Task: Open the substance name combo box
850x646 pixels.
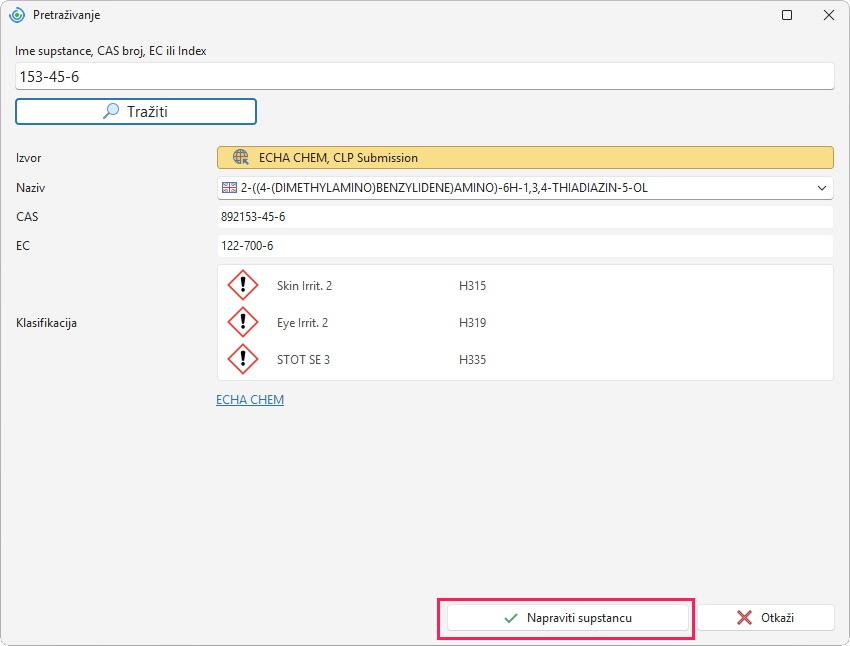Action: 525,188
